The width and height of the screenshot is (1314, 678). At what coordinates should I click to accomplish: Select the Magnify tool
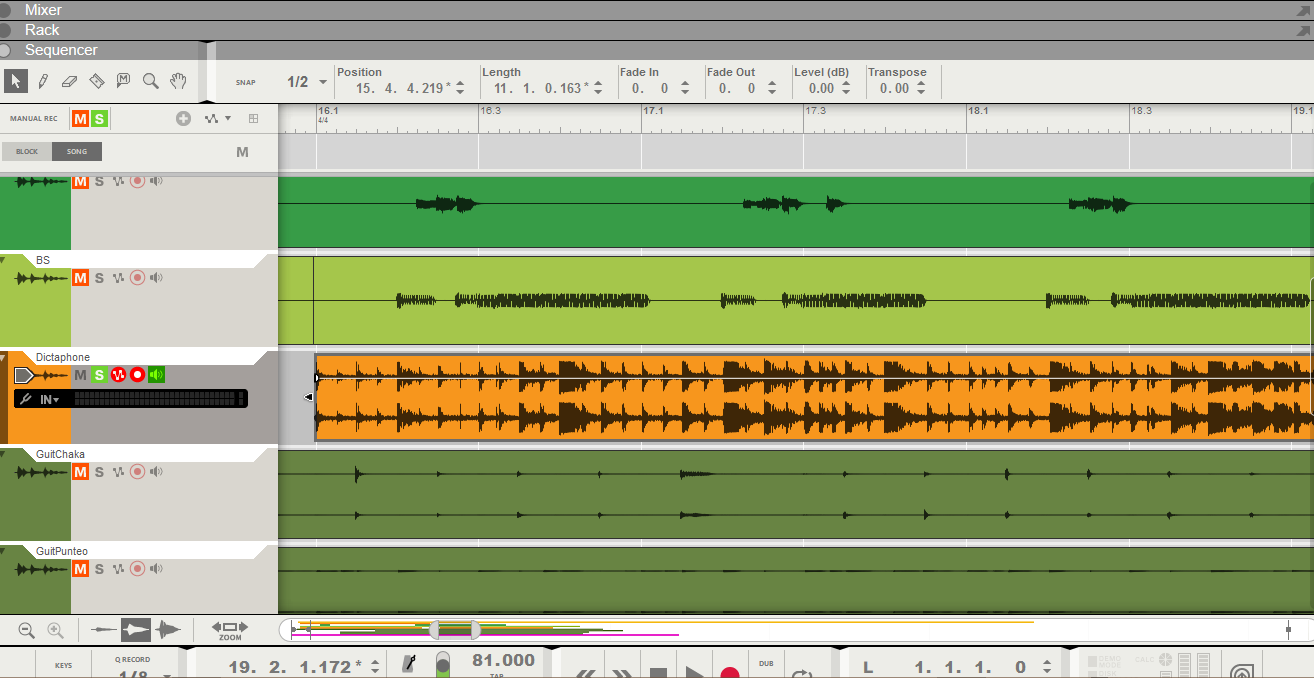pos(151,81)
